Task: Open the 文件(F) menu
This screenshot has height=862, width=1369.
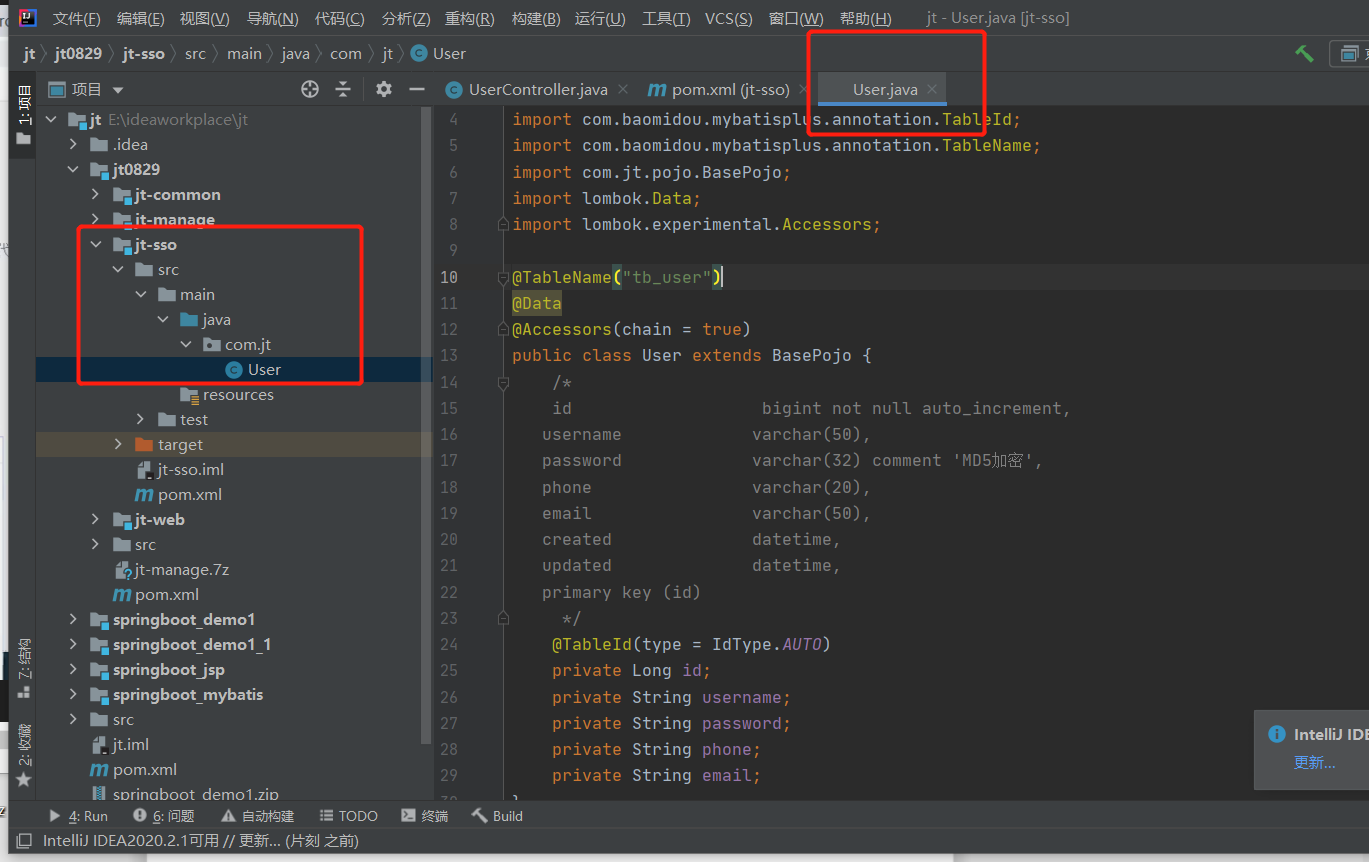Action: pos(76,19)
